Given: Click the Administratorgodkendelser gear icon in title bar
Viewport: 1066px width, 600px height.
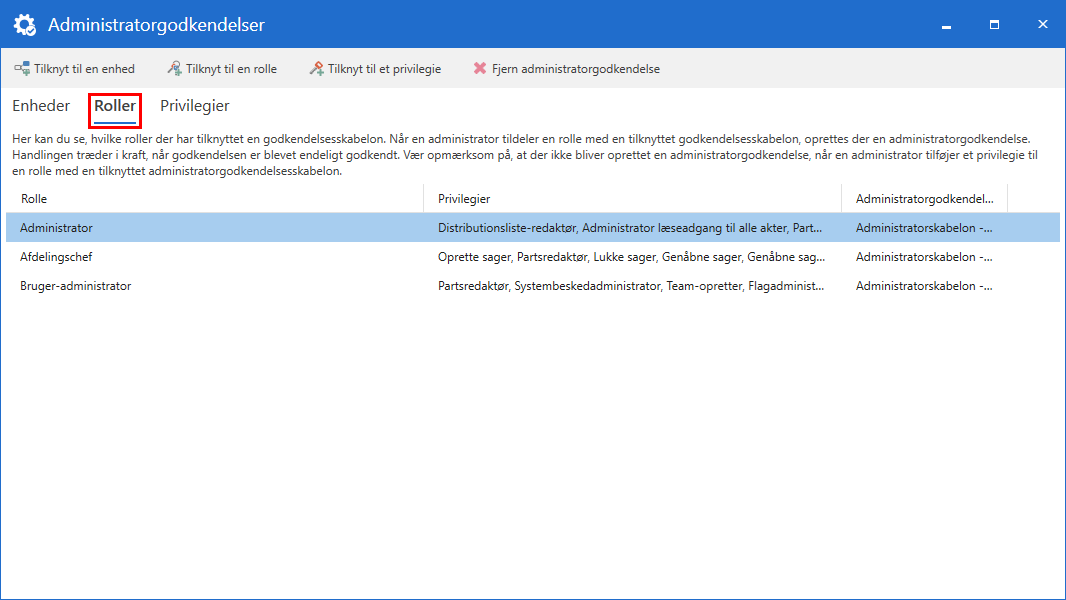Looking at the screenshot, I should coord(24,24).
